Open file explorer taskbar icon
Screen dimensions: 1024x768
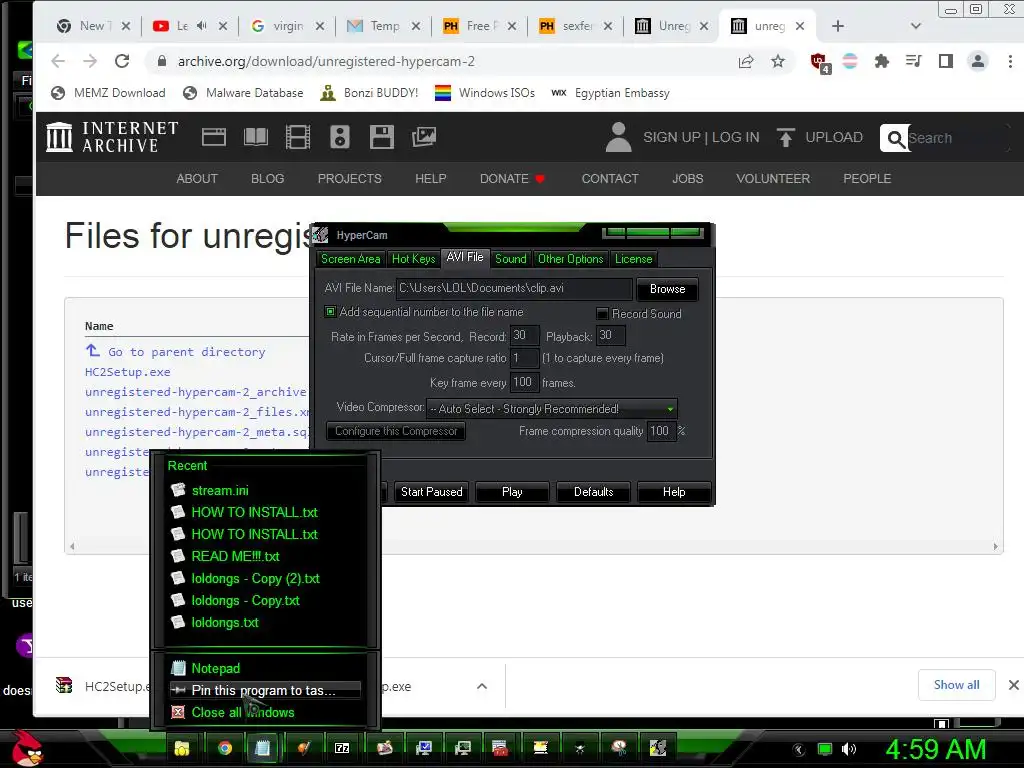[182, 748]
